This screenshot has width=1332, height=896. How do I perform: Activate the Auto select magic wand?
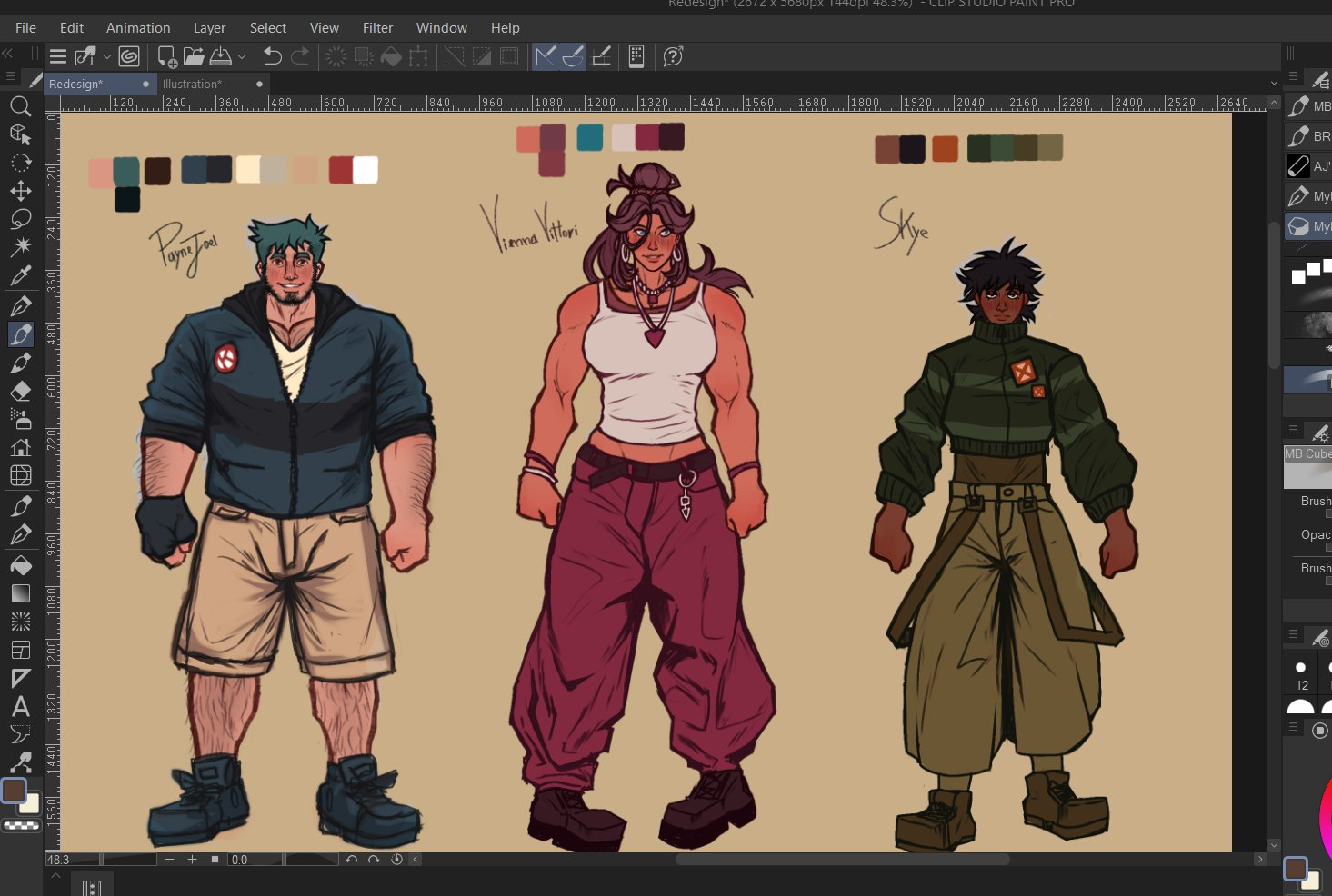click(x=20, y=246)
